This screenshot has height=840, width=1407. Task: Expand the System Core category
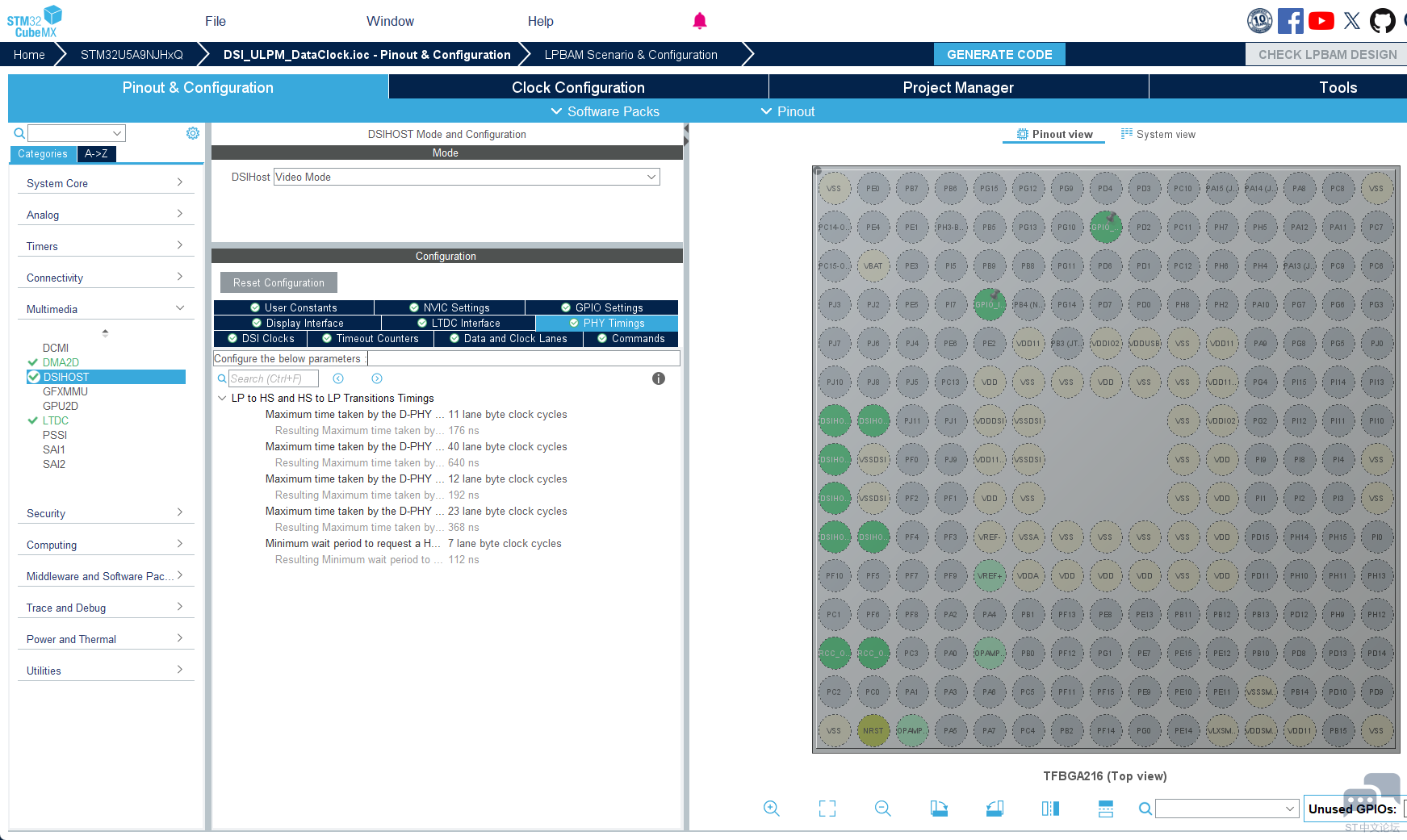click(105, 183)
